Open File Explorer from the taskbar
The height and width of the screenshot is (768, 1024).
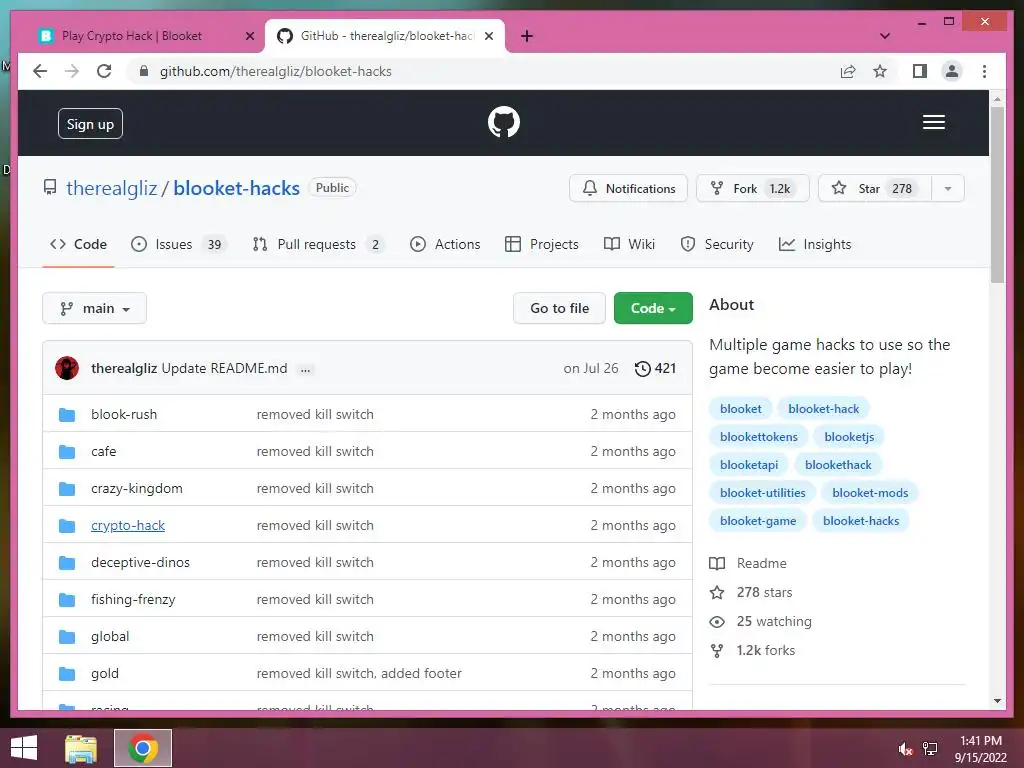(81, 748)
